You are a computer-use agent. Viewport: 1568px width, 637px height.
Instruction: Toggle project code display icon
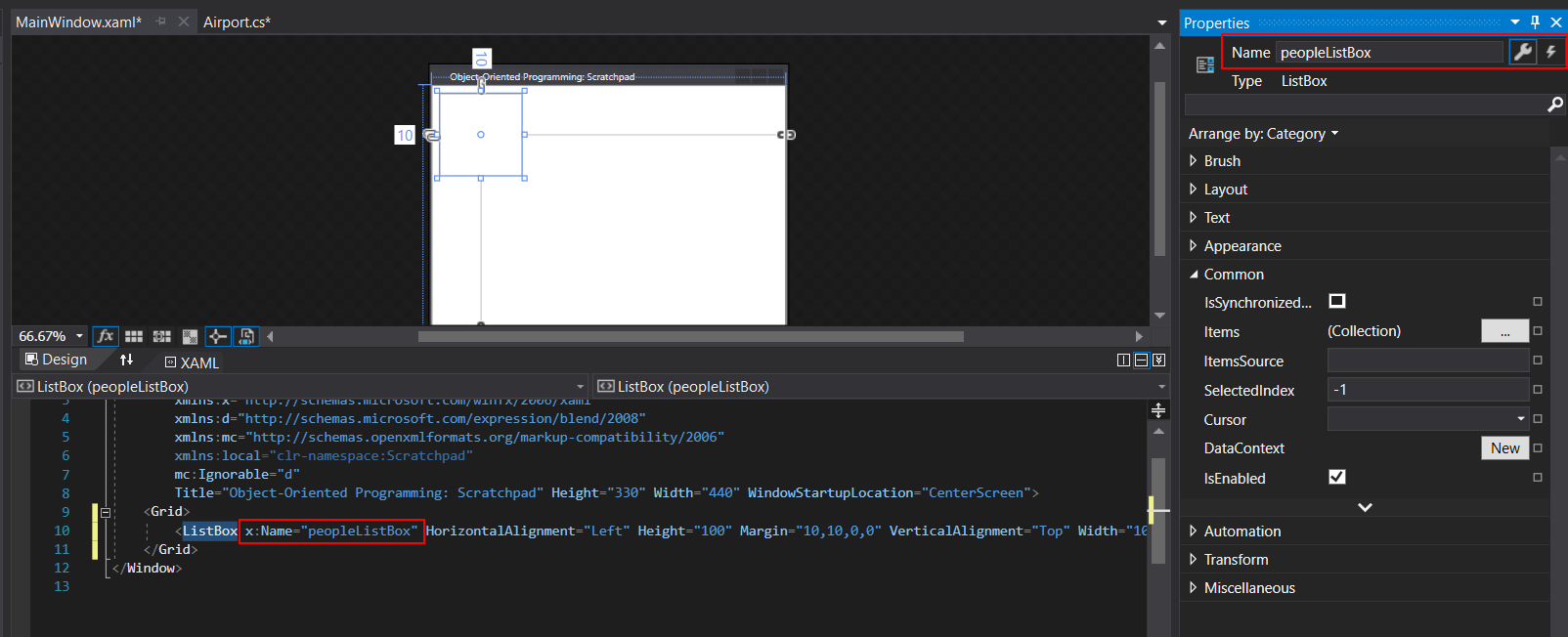246,336
